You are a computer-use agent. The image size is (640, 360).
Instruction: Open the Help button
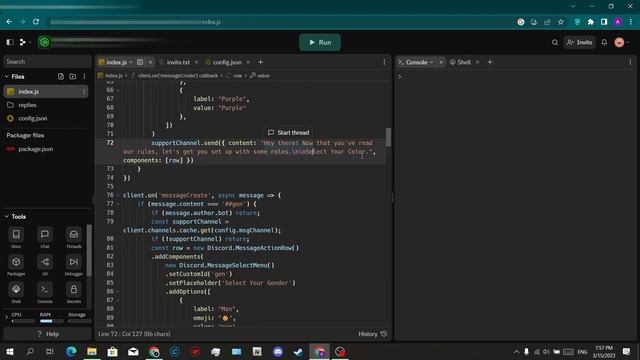(x=48, y=334)
